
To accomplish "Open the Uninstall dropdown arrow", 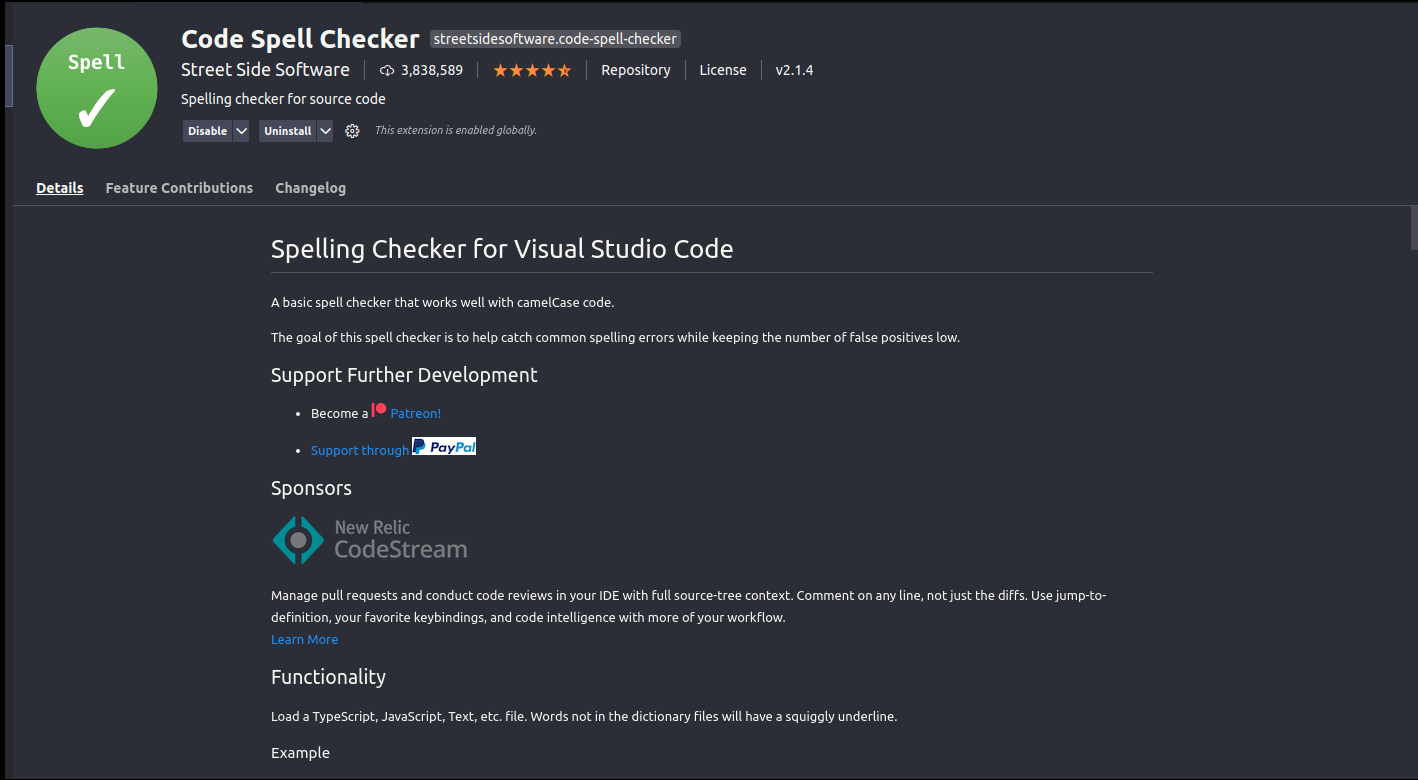I will 326,130.
